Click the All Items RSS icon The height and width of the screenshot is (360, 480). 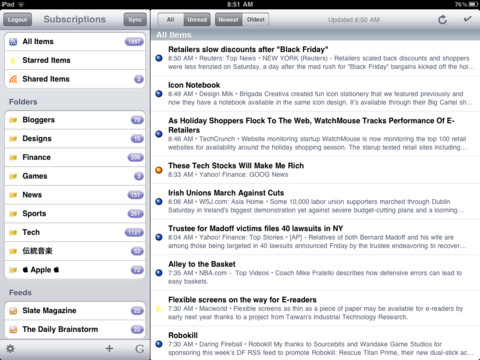coord(13,42)
